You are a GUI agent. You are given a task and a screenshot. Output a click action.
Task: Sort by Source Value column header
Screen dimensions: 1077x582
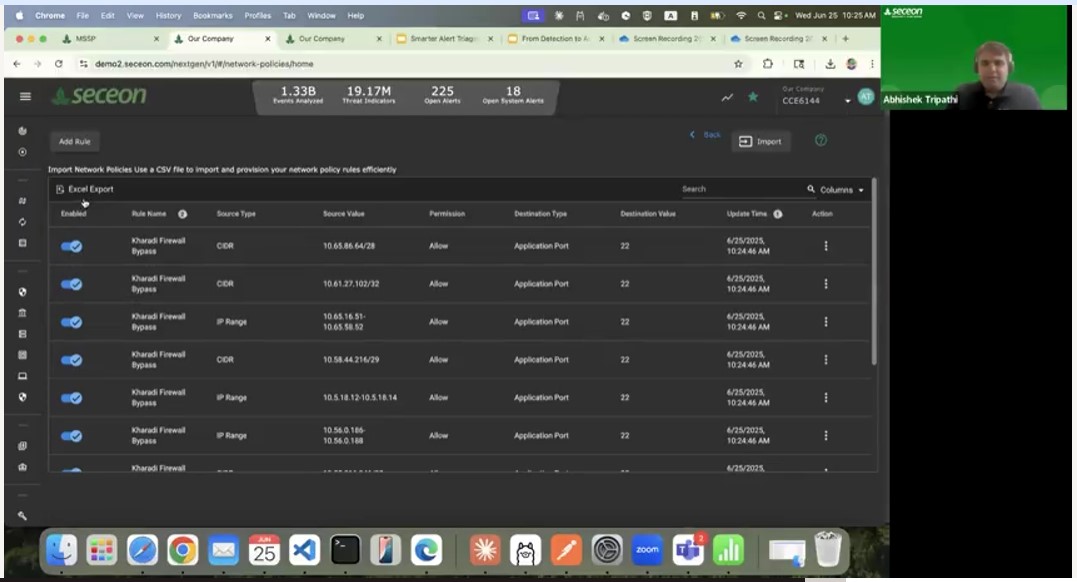(x=343, y=214)
